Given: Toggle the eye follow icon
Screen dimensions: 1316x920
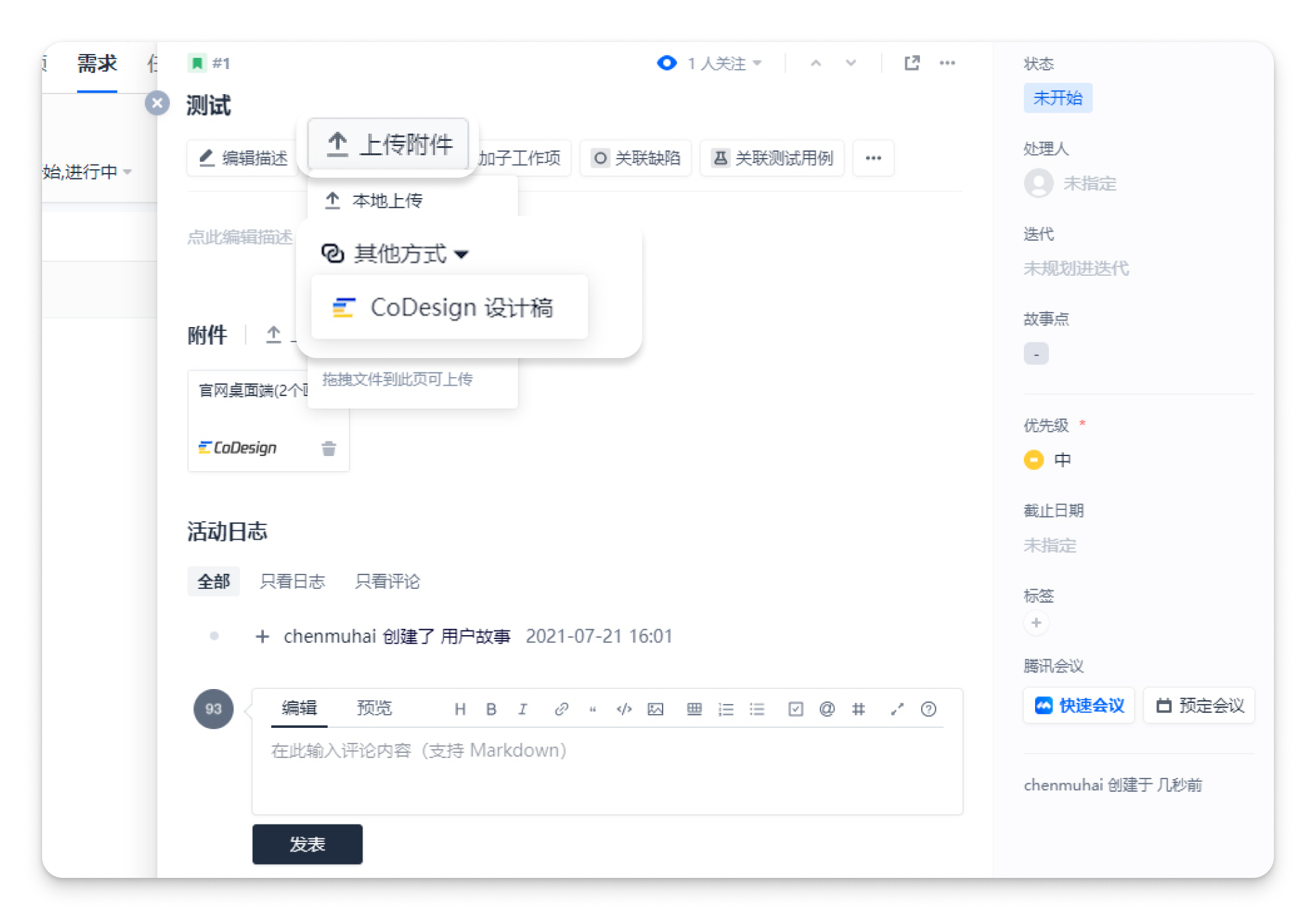Looking at the screenshot, I should 667,63.
